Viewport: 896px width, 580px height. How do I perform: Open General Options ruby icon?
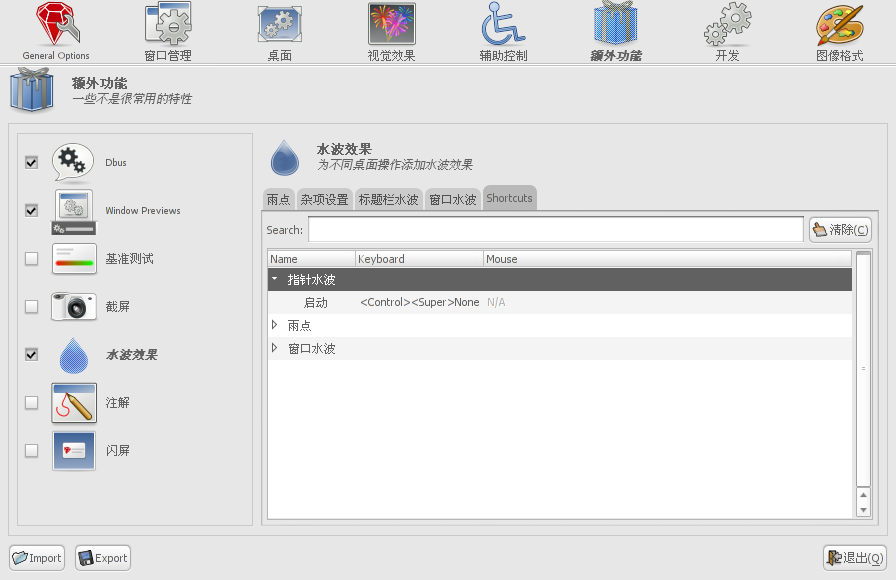(57, 24)
